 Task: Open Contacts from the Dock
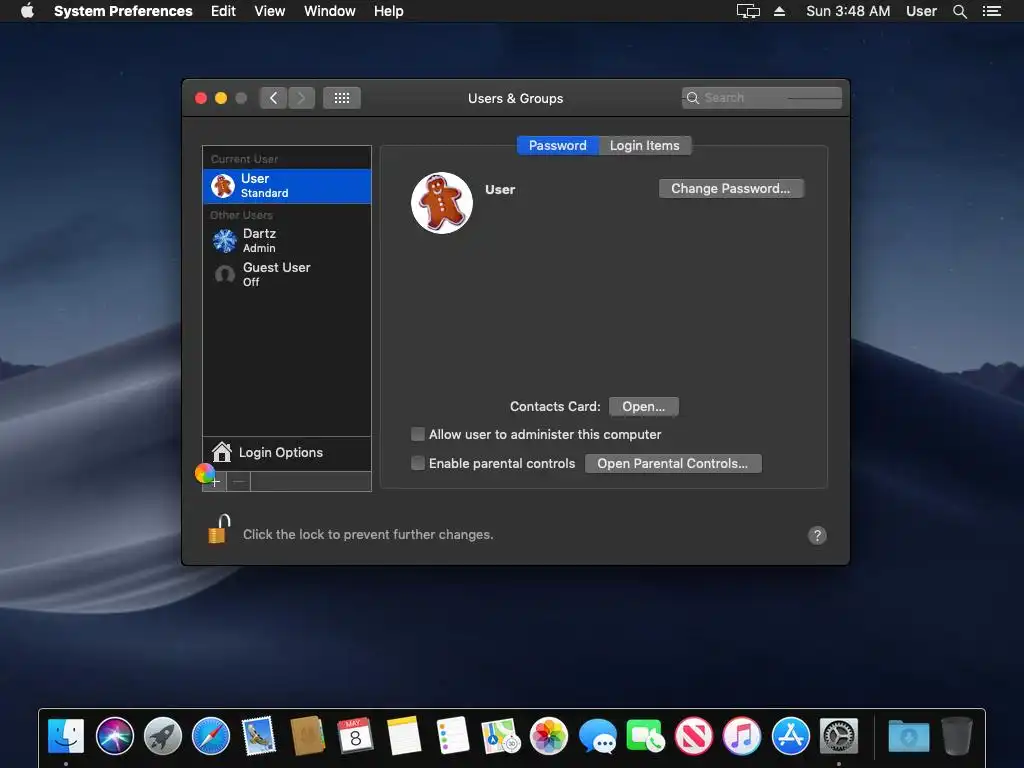coord(308,736)
